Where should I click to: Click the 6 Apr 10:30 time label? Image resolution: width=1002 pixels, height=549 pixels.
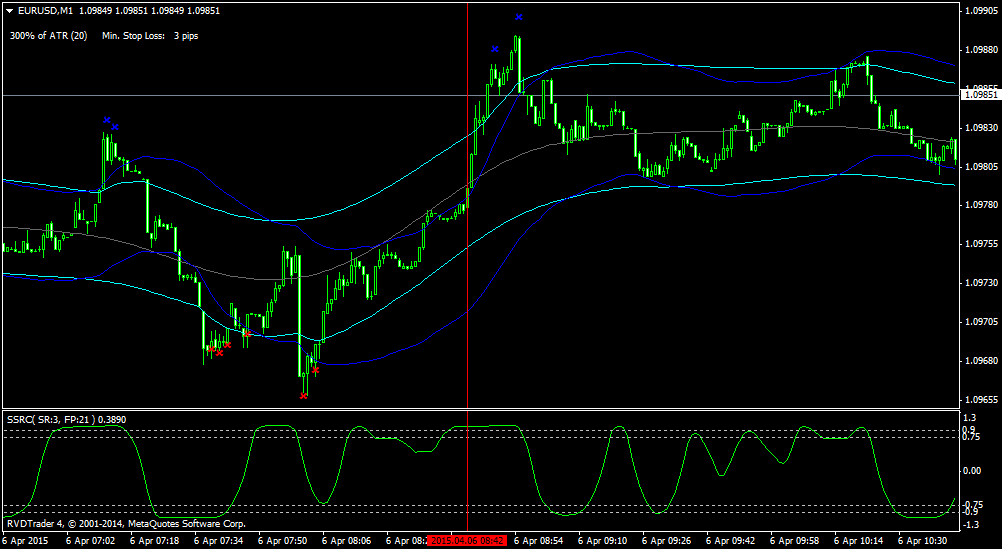pos(922,541)
